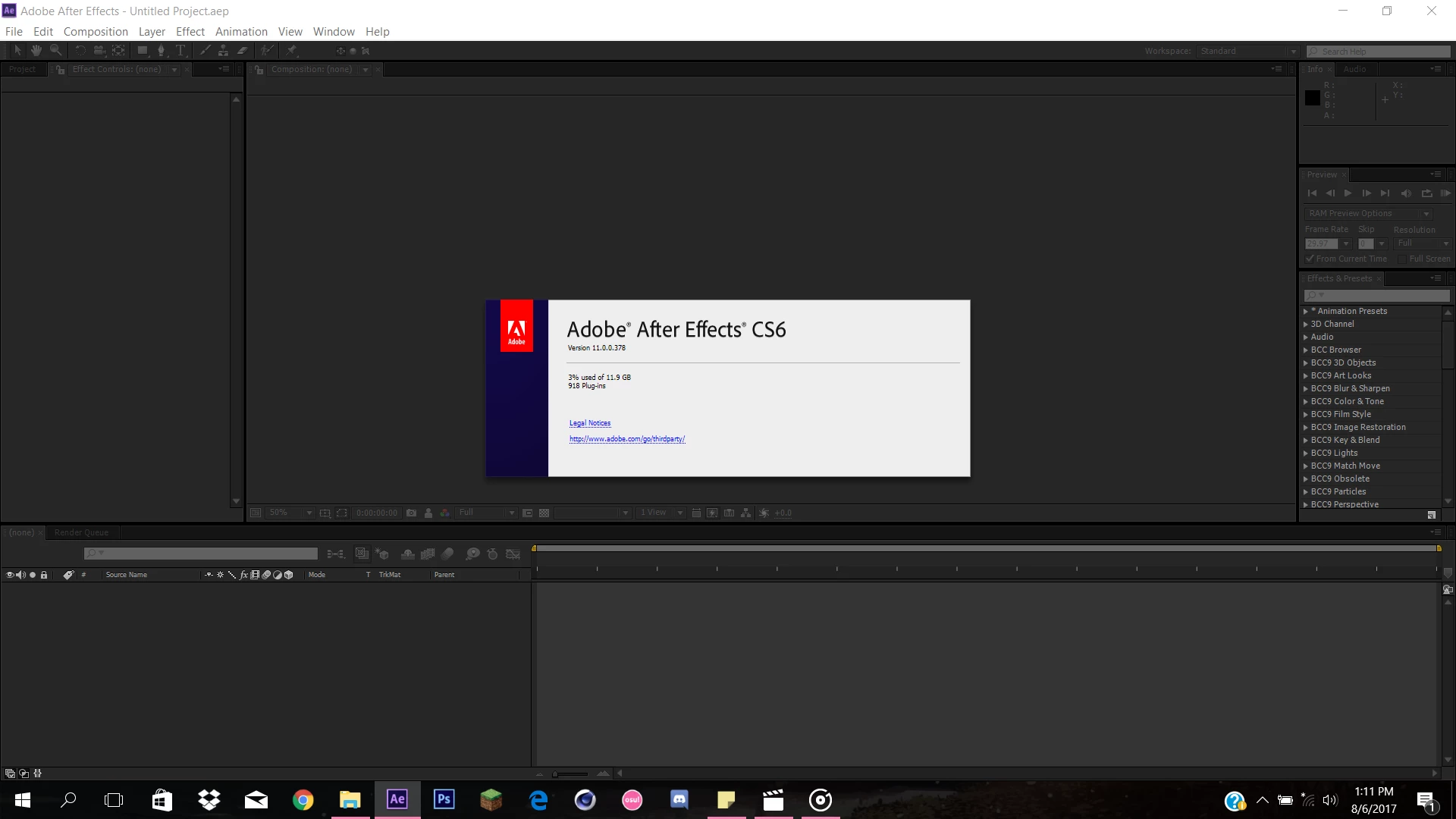1456x819 pixels.
Task: Open the Composition menu
Action: 96,31
